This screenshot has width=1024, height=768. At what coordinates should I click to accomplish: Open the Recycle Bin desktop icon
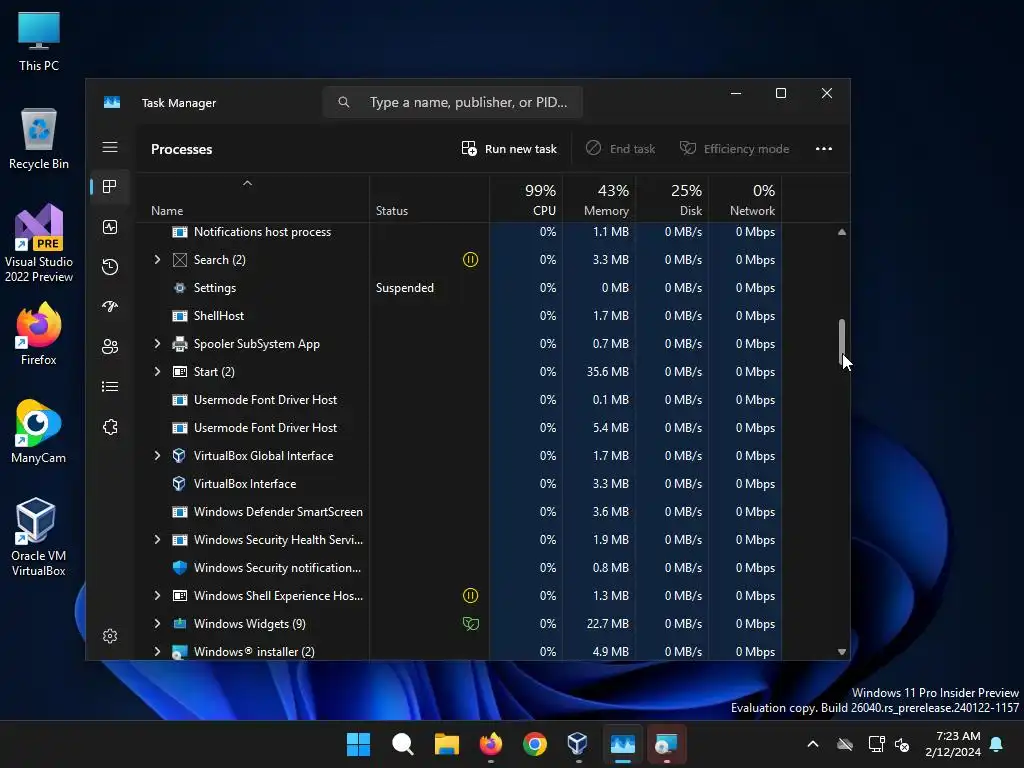[x=39, y=138]
